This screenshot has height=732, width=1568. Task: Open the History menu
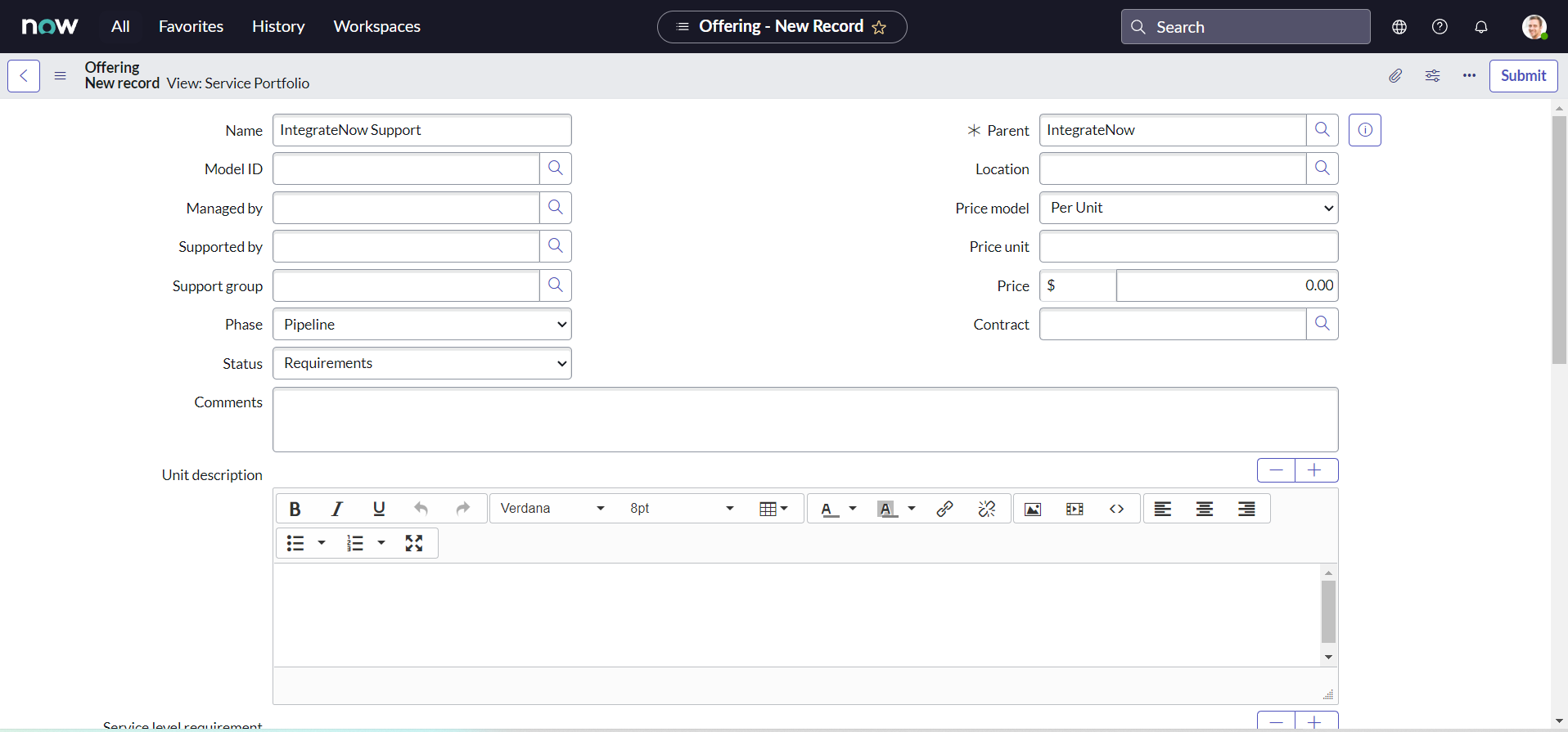(x=278, y=27)
